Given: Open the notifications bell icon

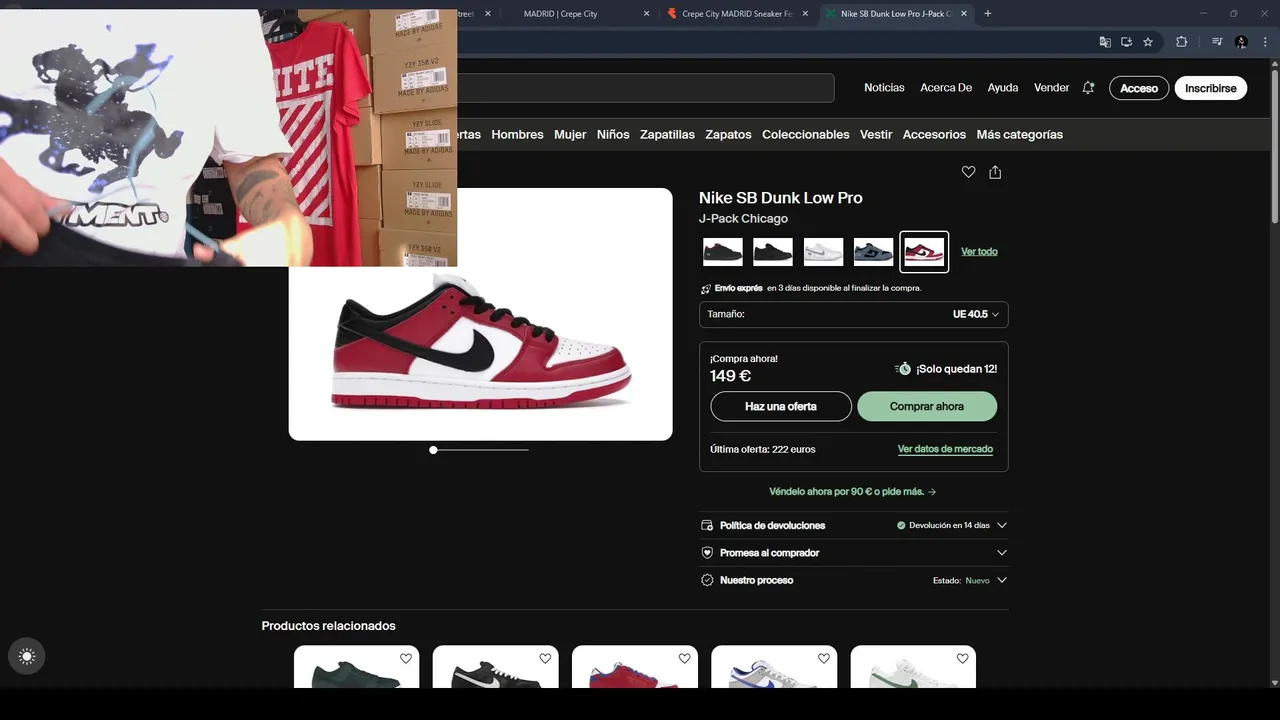Looking at the screenshot, I should (x=1088, y=88).
